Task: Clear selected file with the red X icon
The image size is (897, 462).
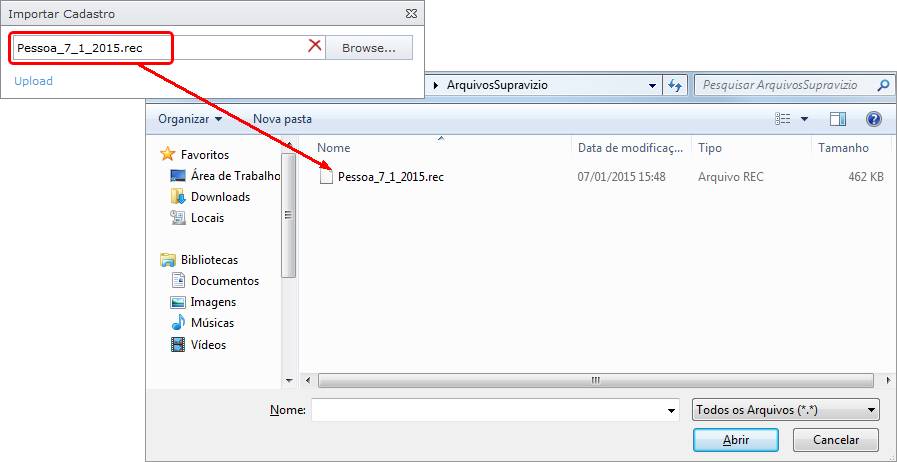Action: pyautogui.click(x=314, y=46)
